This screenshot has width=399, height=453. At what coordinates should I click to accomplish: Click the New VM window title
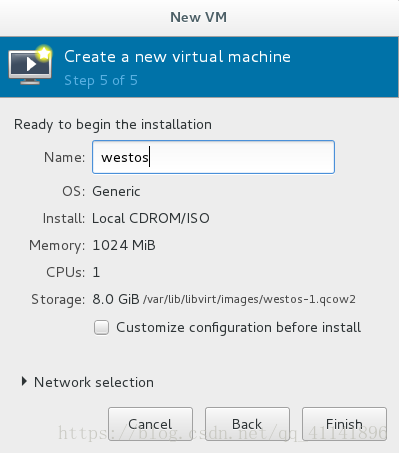199,17
